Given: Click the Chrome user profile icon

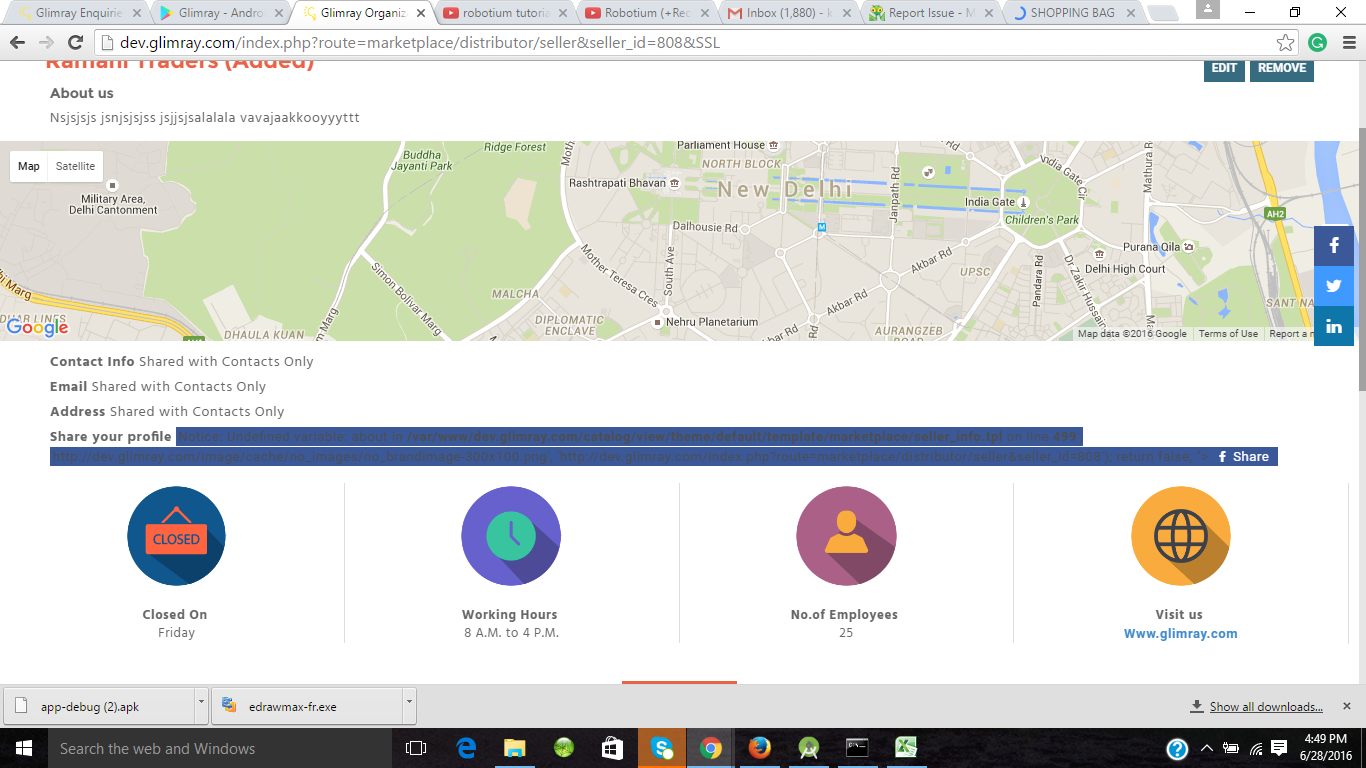Looking at the screenshot, I should 1207,9.
